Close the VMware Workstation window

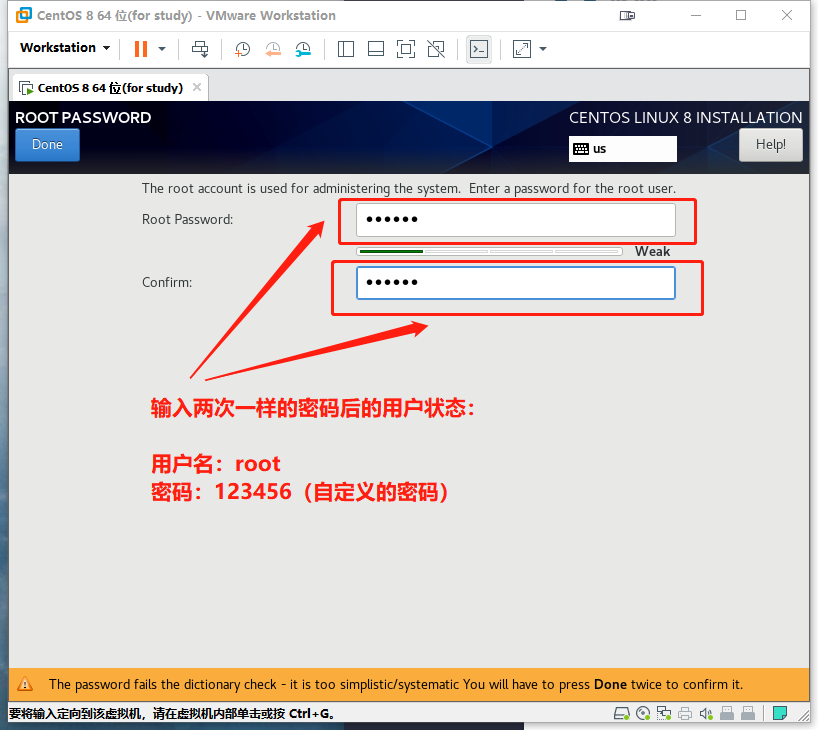tap(787, 16)
